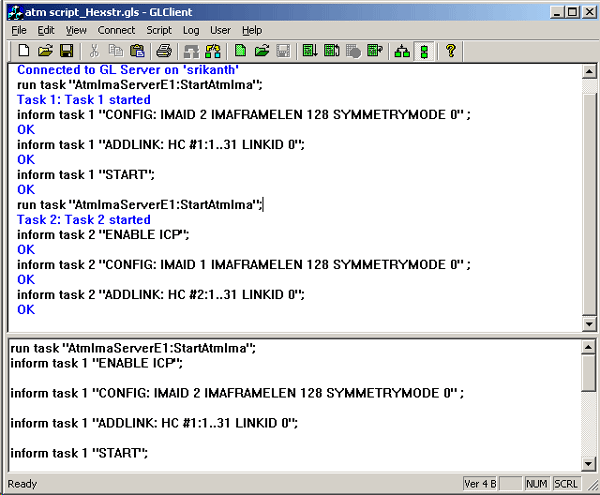Click the log line with IMAID 1 CONFIG command

click(x=244, y=265)
